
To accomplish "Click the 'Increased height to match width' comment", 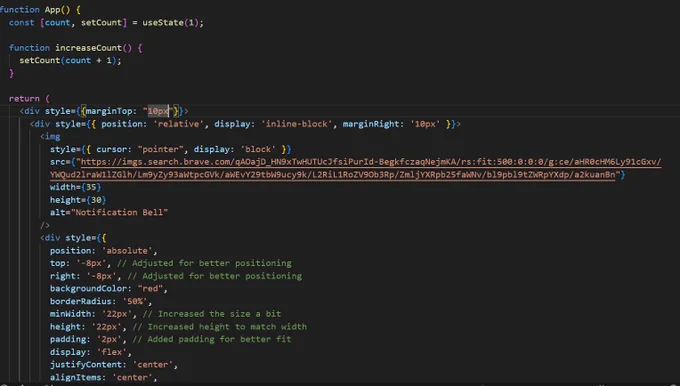I will [219, 327].
